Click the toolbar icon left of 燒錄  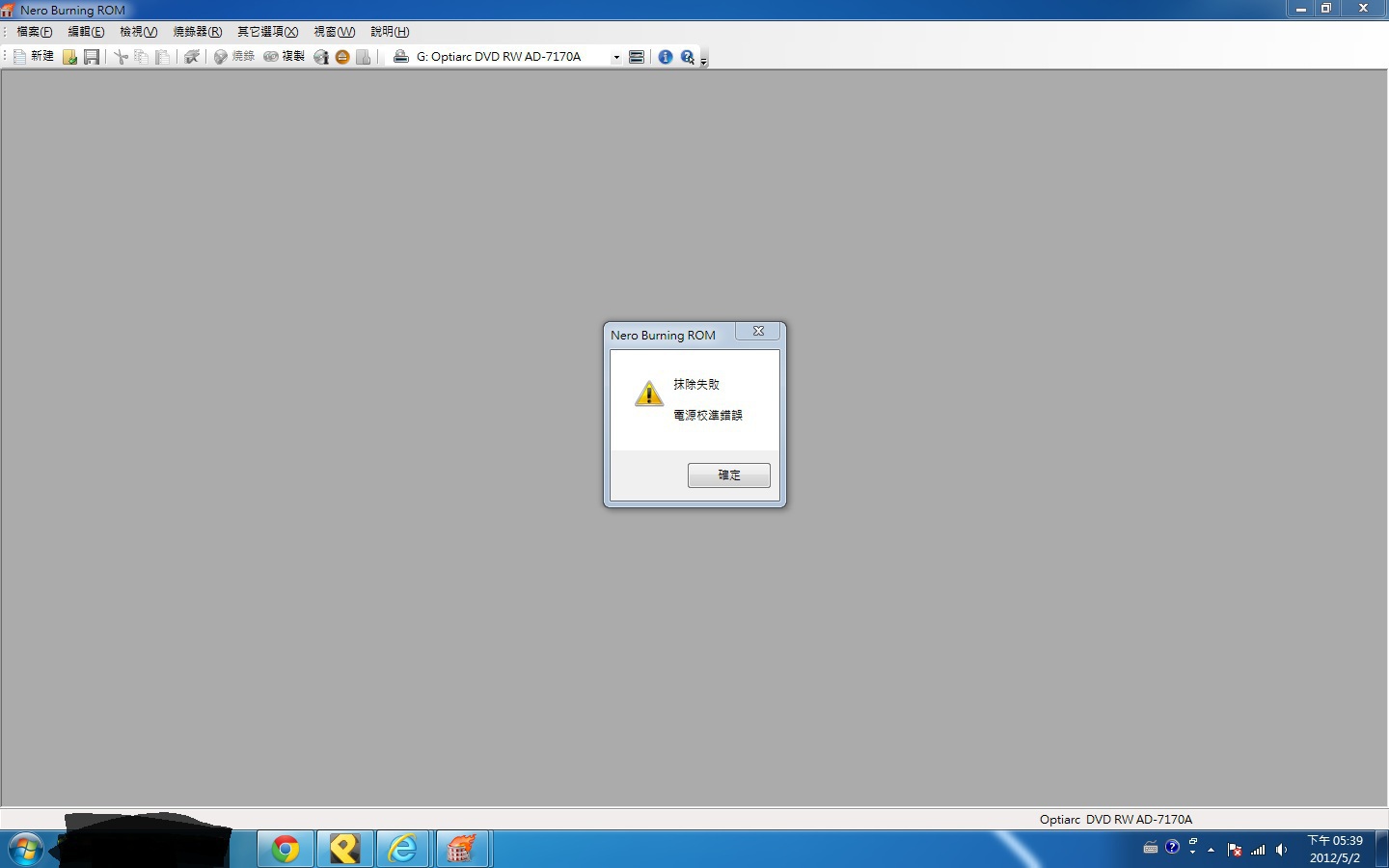pyautogui.click(x=191, y=57)
